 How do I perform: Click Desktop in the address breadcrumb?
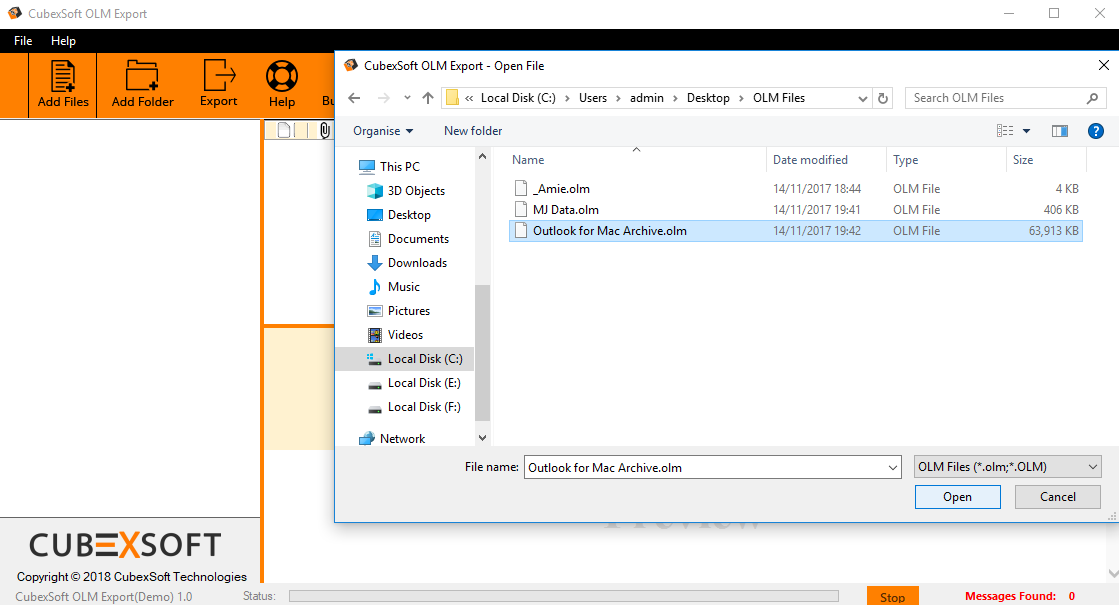tap(708, 98)
